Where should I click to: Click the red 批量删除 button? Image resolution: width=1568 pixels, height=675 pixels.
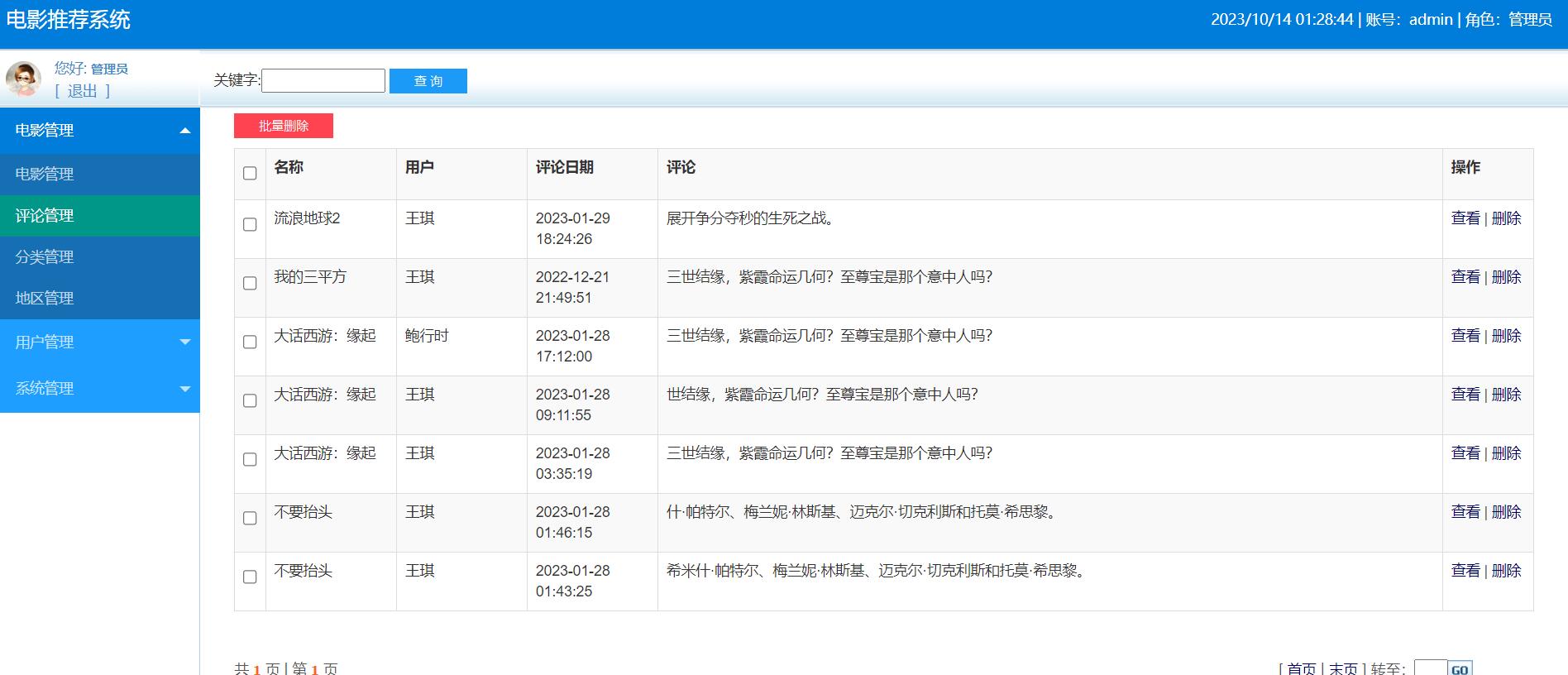(284, 126)
